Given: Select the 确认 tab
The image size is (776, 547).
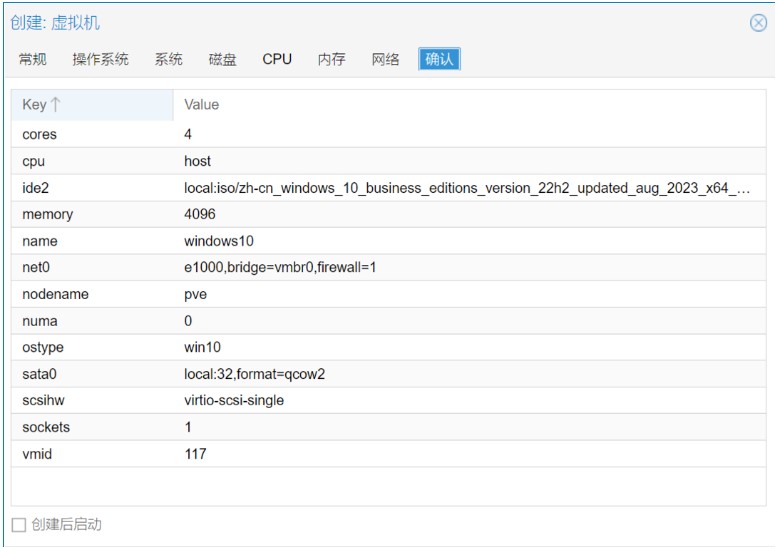Looking at the screenshot, I should (439, 59).
